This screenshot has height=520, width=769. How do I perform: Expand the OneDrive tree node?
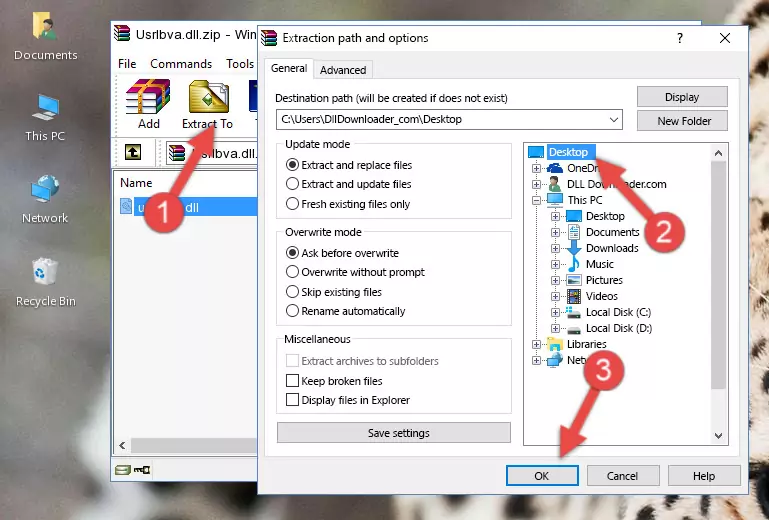pyautogui.click(x=536, y=168)
